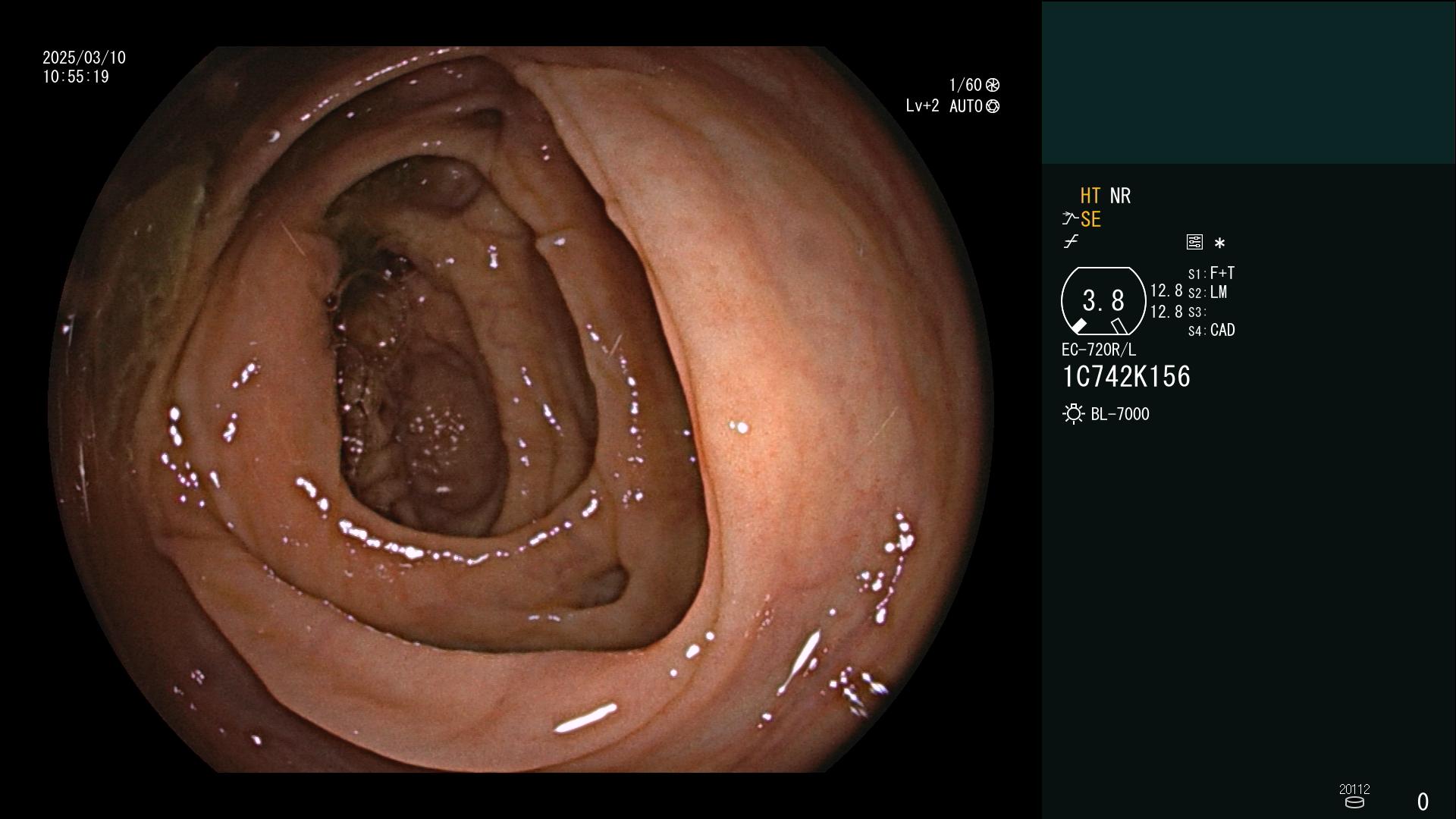Click the blank teal panel above HT NR

click(x=1248, y=82)
